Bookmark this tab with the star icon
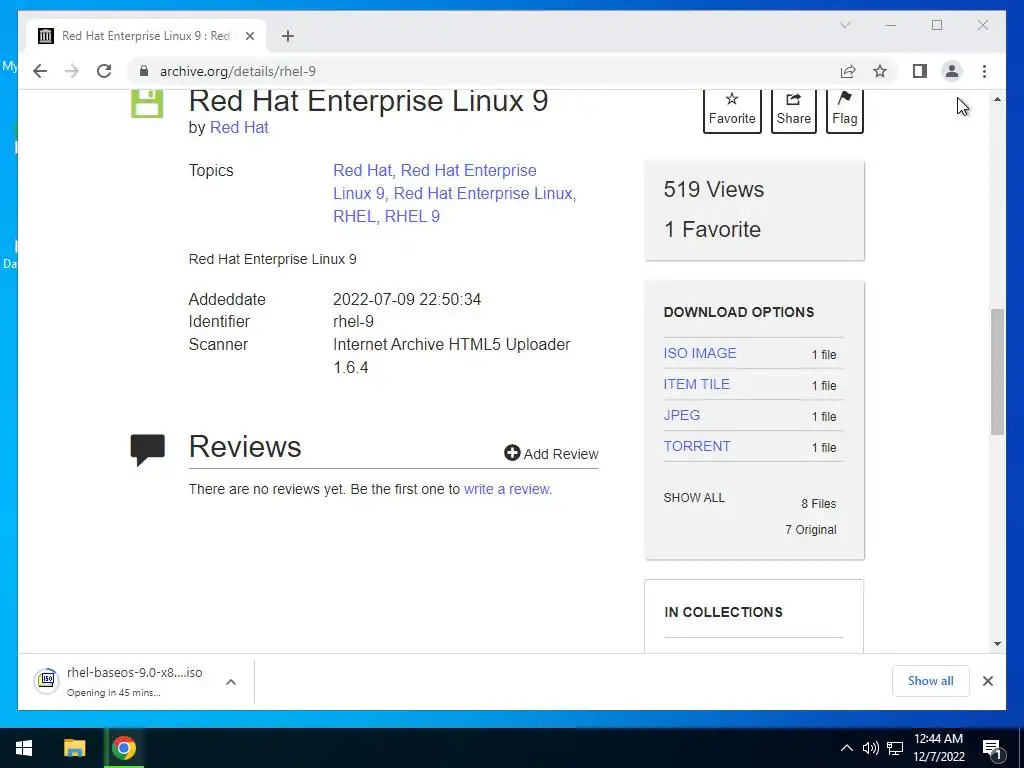Screen dimensions: 1024x768 [x=880, y=71]
